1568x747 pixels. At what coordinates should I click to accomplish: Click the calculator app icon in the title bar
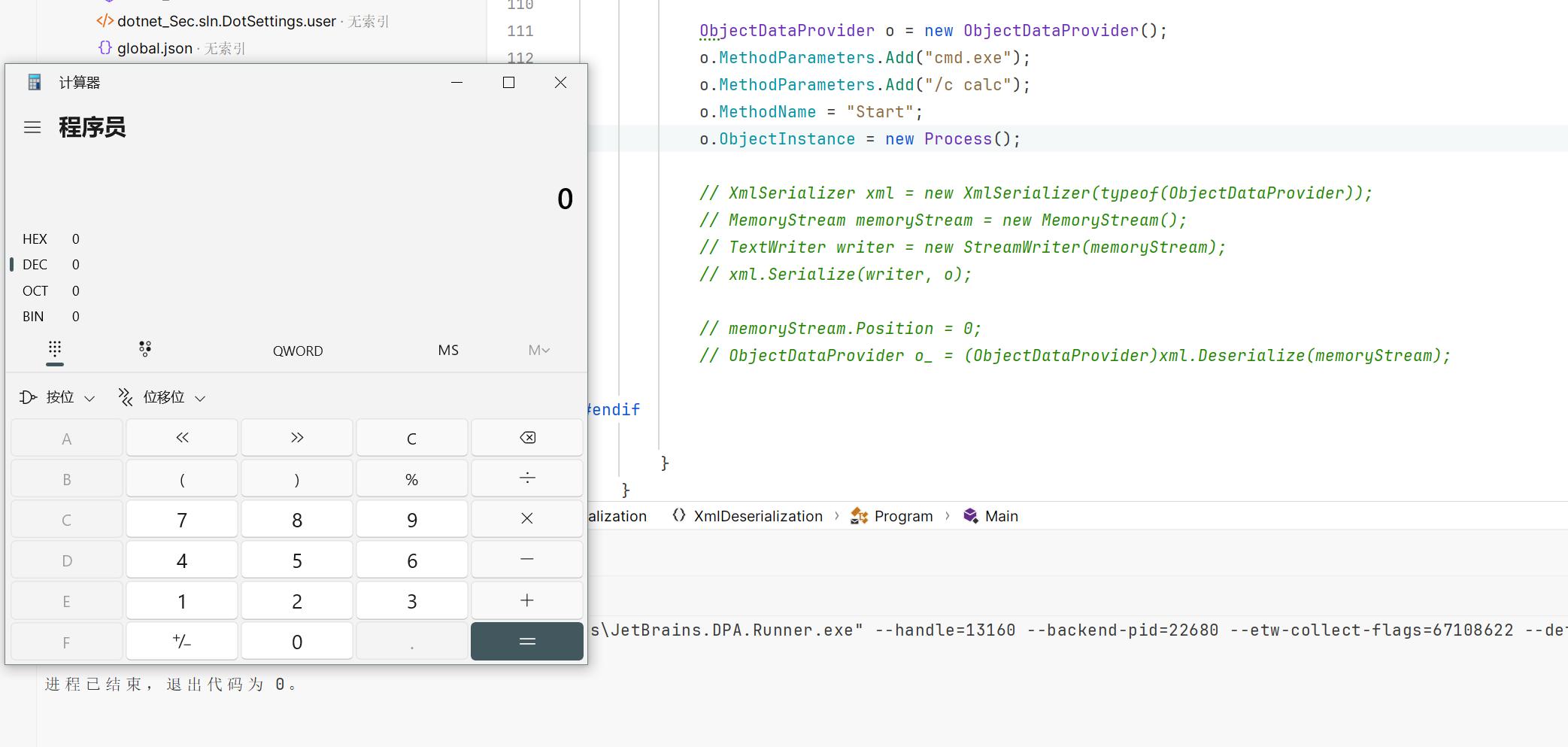click(x=34, y=83)
